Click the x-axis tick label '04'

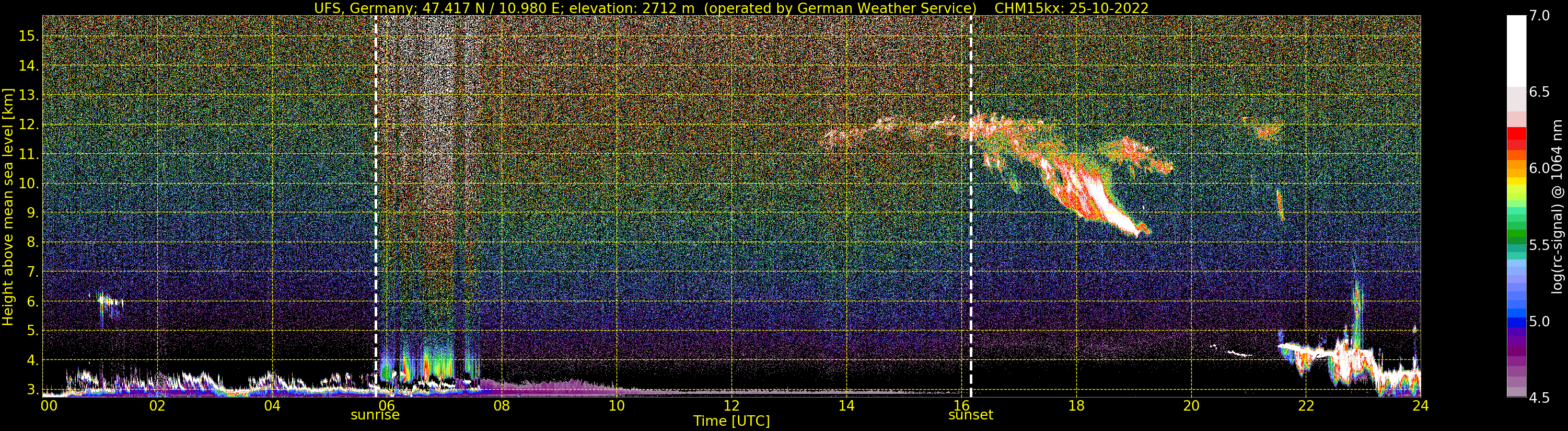(x=273, y=405)
